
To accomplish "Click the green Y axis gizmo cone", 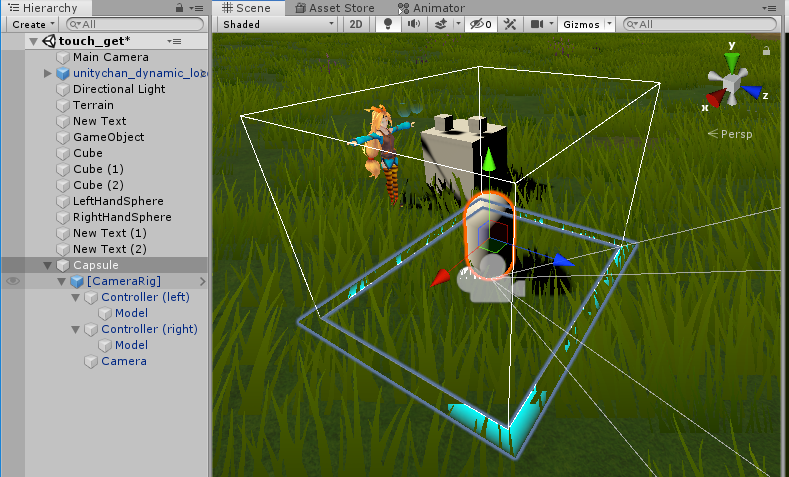I will [x=732, y=63].
